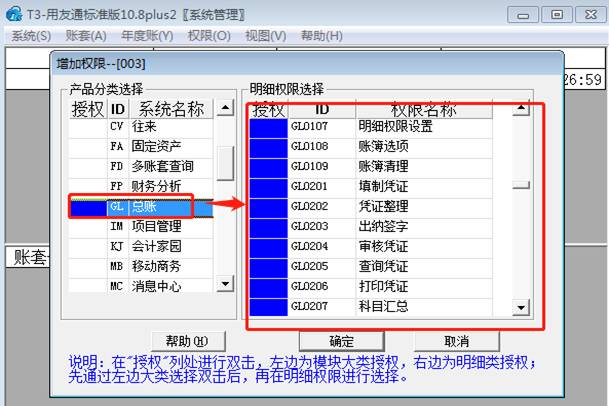This screenshot has height=406, width=609.
Task: Open the 帮助(H) menu
Action: [322, 35]
